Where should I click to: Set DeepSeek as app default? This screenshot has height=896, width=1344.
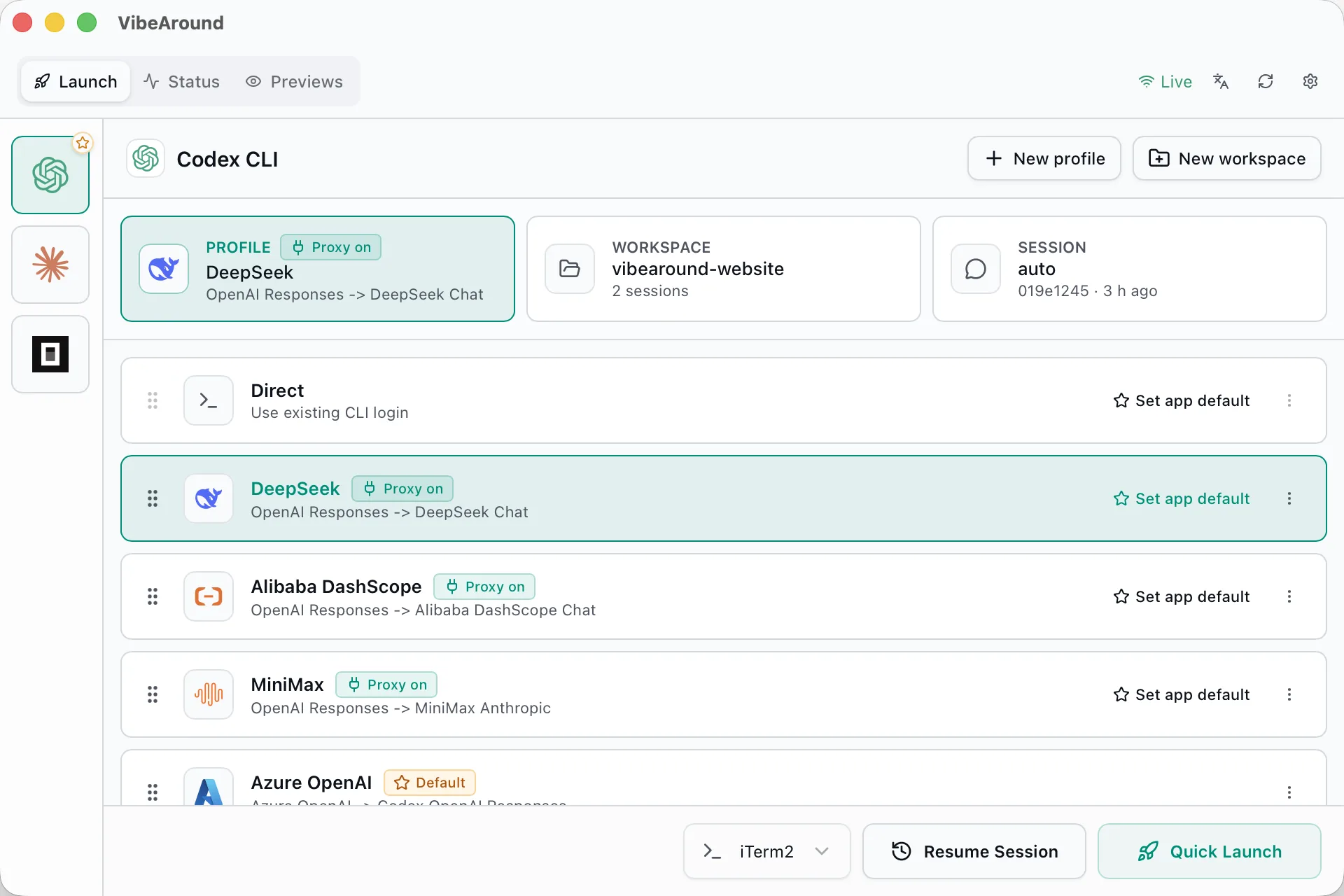pos(1182,498)
